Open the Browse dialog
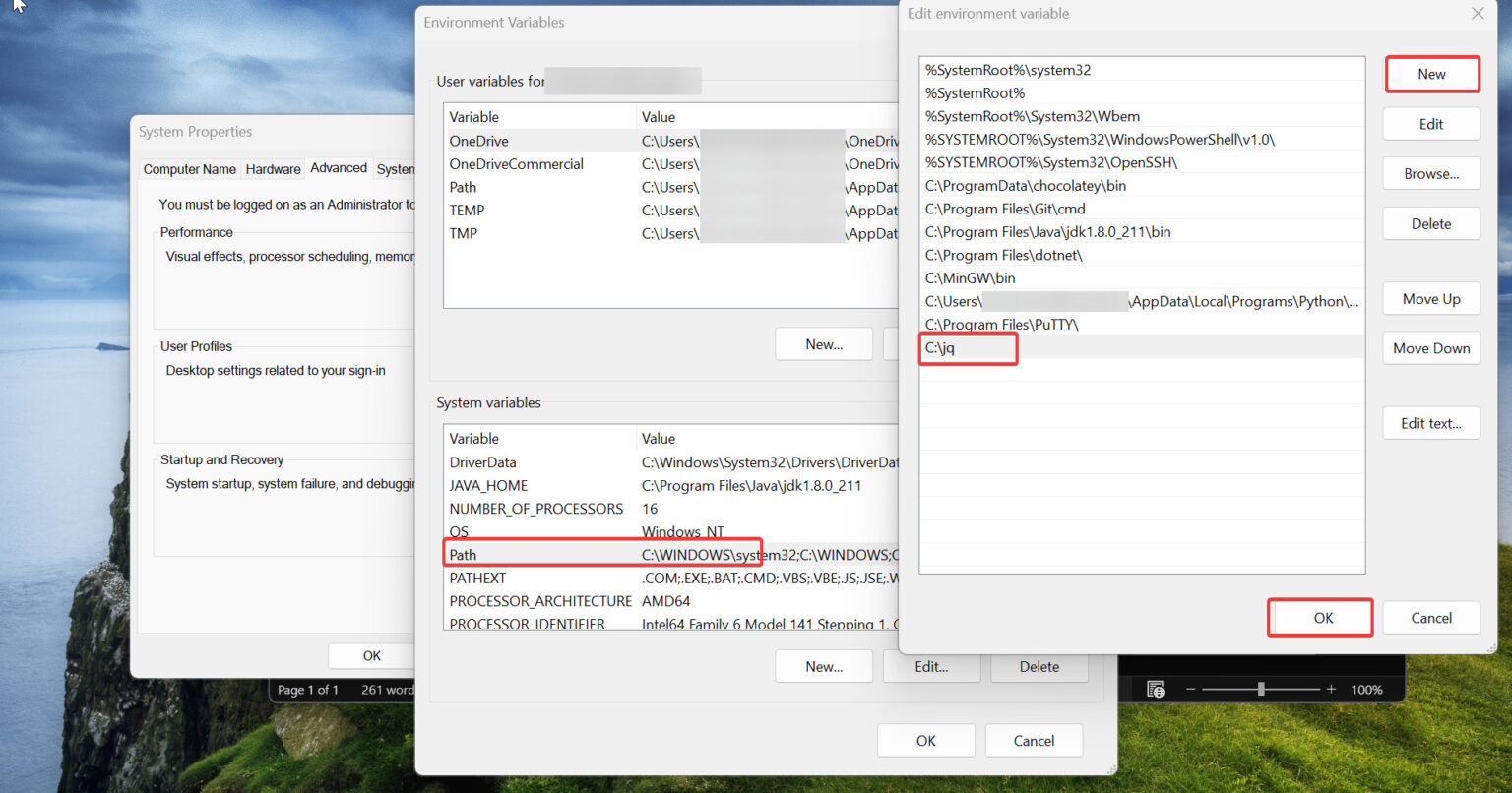The image size is (1512, 793). point(1430,173)
